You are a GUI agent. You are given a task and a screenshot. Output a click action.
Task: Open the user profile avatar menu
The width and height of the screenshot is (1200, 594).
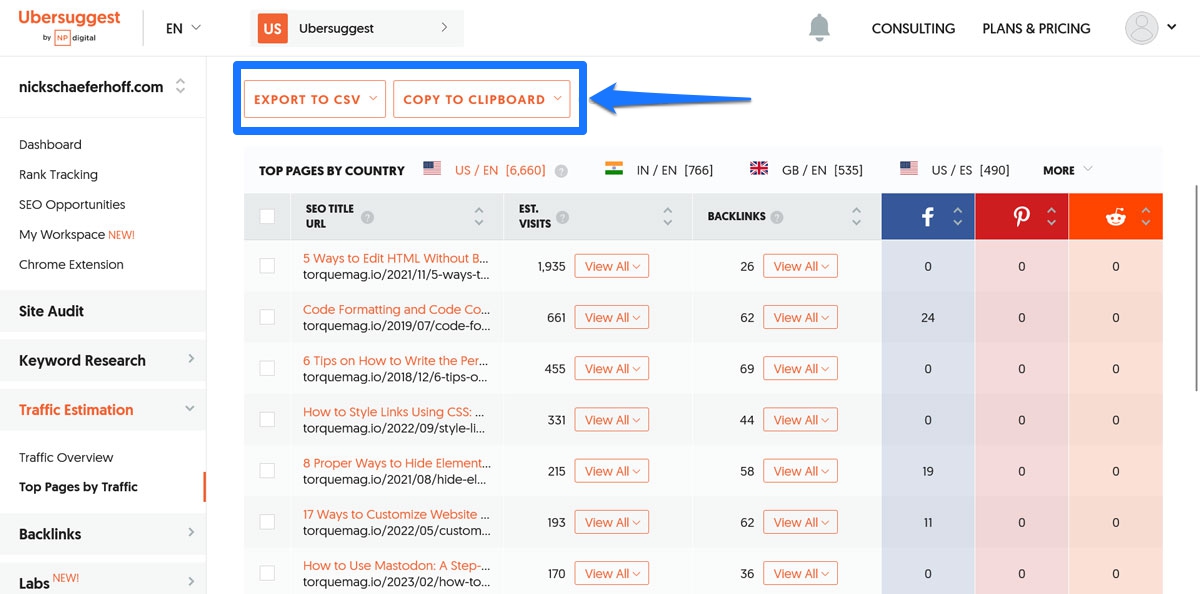(x=1141, y=28)
